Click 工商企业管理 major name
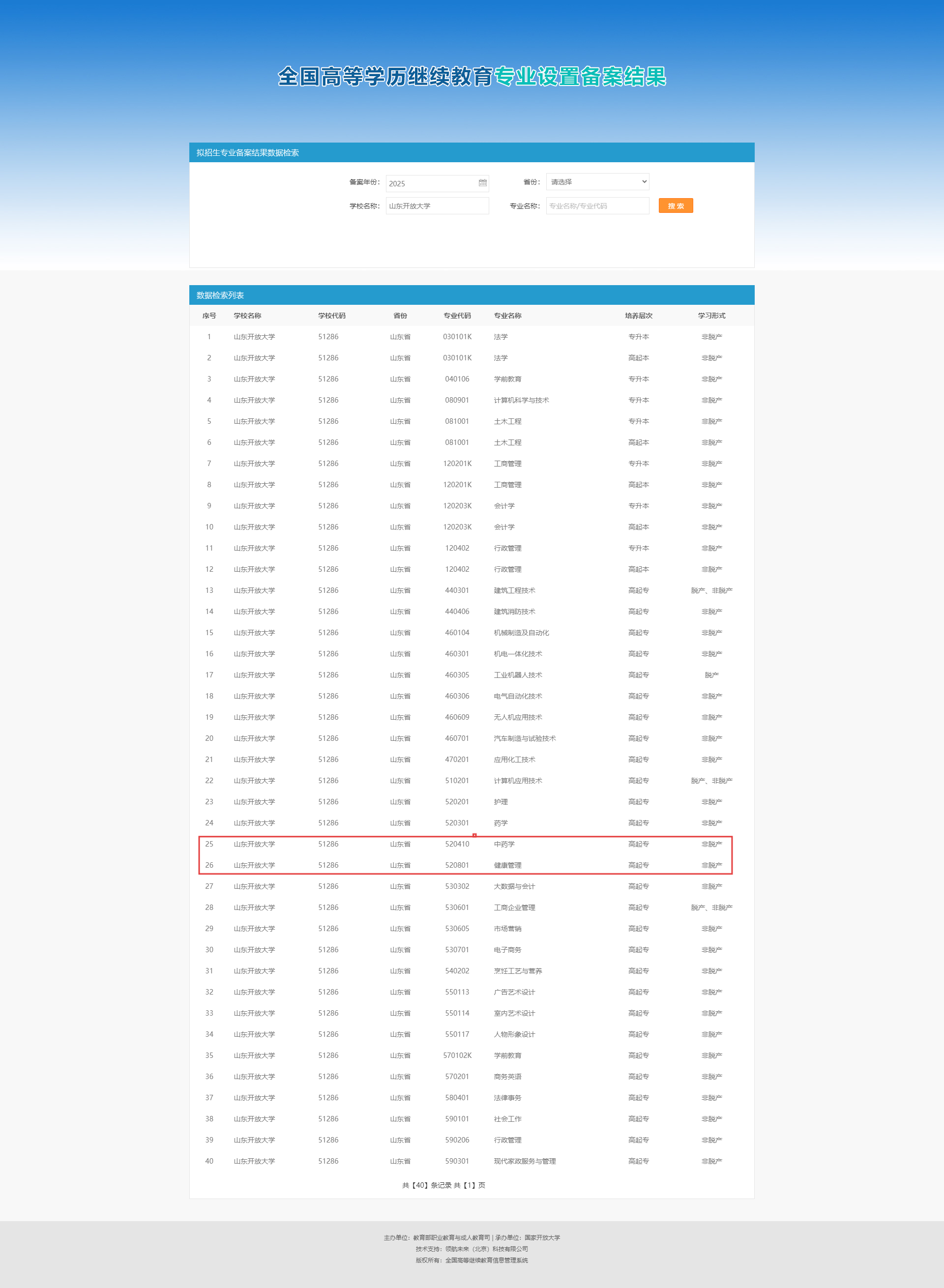 [514, 907]
